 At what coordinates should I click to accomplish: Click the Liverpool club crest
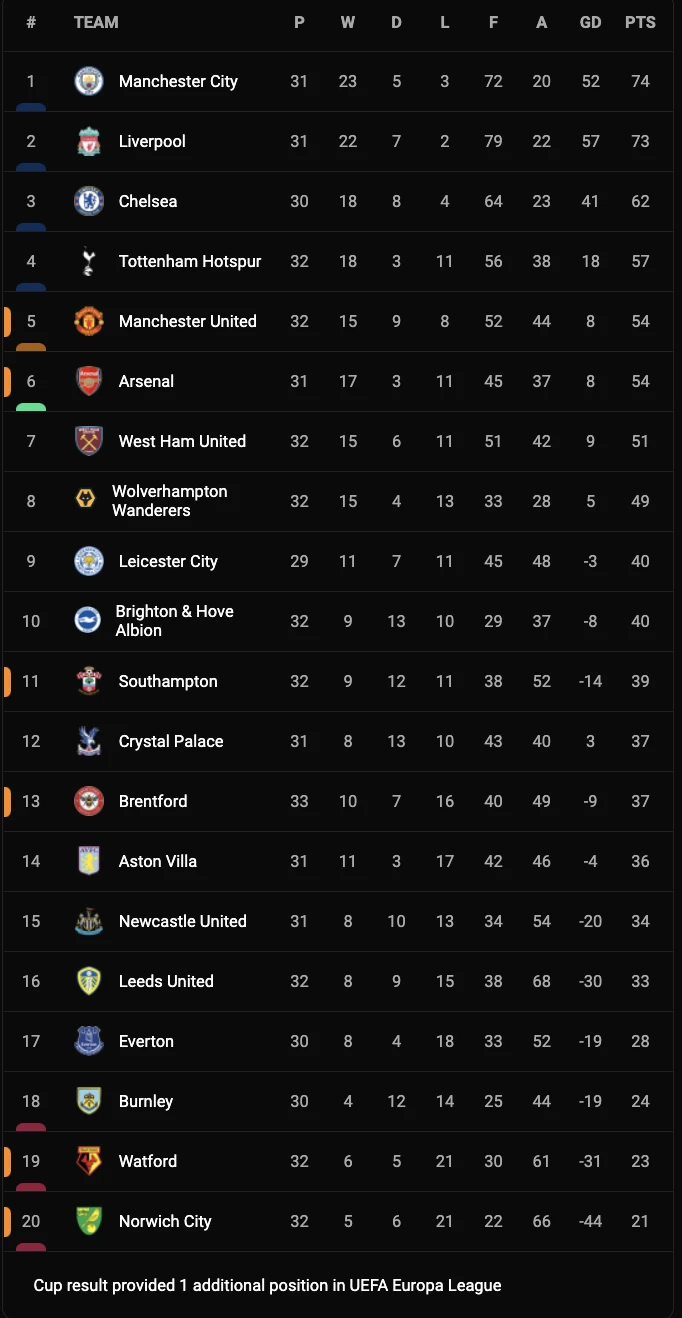(x=89, y=141)
